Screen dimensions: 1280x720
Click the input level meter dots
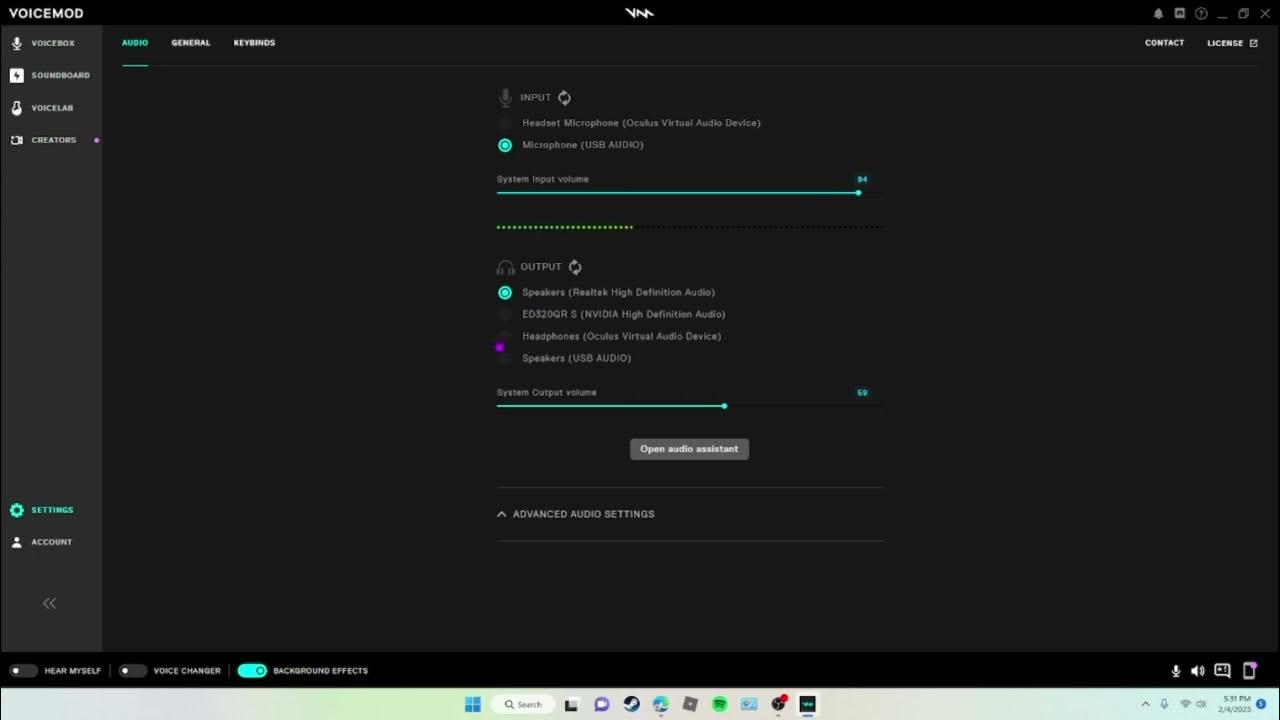coord(689,227)
